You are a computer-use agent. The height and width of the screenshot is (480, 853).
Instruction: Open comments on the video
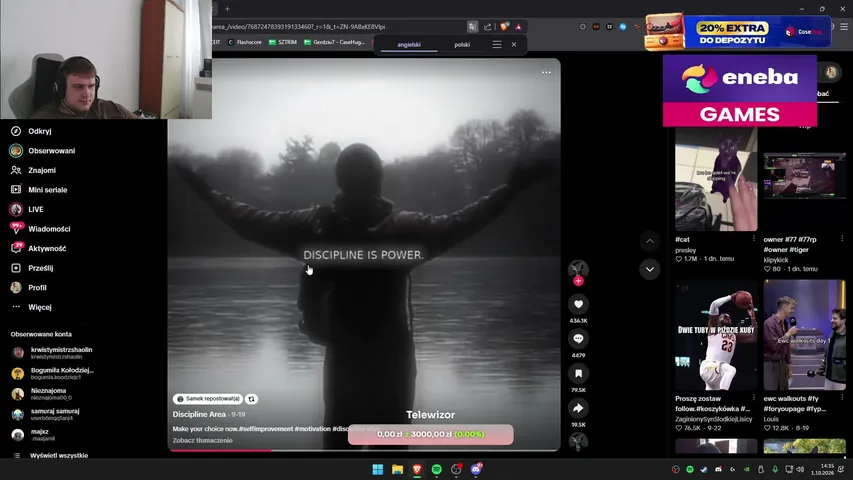(x=578, y=339)
